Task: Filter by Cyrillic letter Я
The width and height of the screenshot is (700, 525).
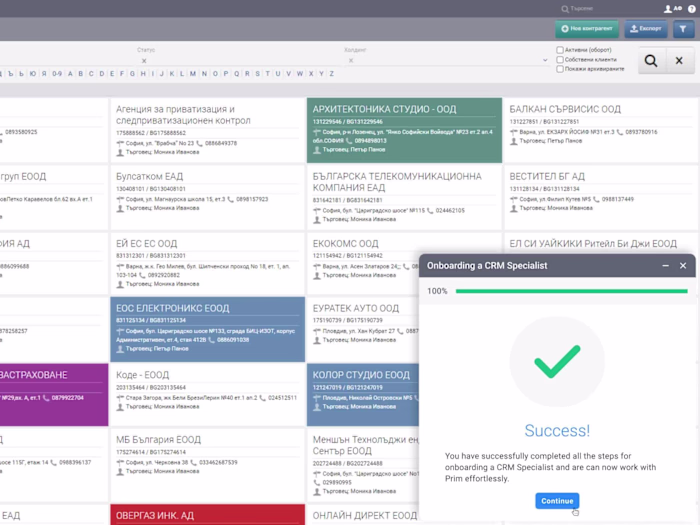Action: pyautogui.click(x=44, y=74)
